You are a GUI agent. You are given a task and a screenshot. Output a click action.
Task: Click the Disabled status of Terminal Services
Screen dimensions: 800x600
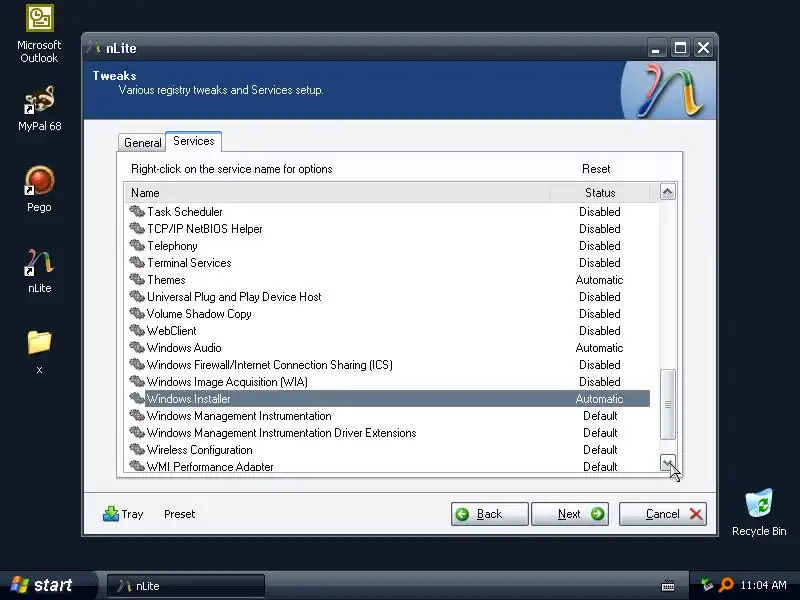click(x=599, y=263)
